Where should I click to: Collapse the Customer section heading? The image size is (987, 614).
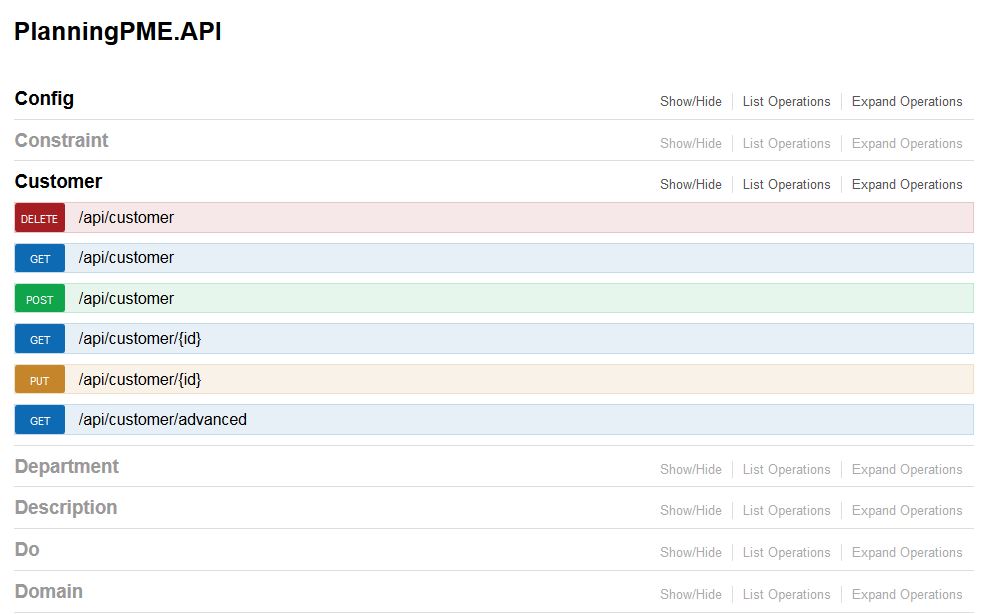(58, 182)
